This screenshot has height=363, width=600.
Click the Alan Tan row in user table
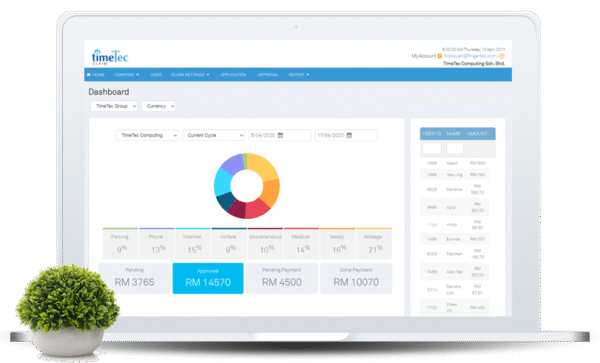pyautogui.click(x=455, y=272)
